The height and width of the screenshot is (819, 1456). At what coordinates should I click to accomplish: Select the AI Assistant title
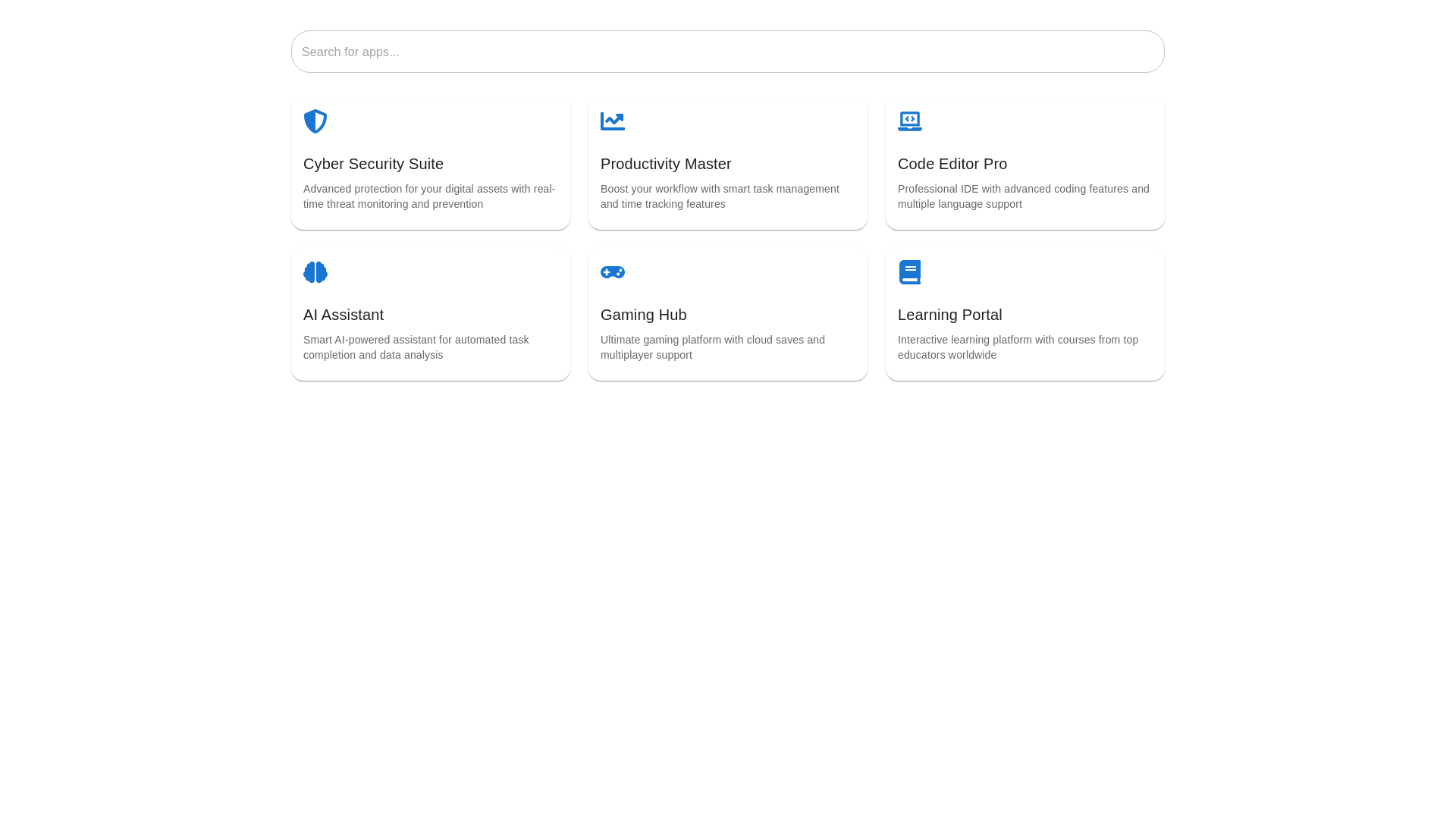[344, 315]
